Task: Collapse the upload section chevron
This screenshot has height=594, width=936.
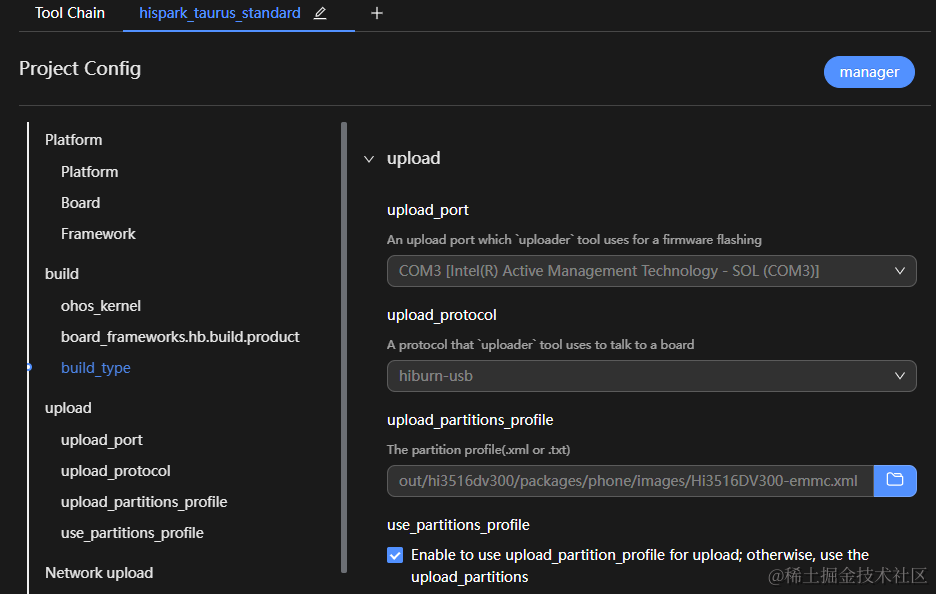Action: click(x=369, y=159)
